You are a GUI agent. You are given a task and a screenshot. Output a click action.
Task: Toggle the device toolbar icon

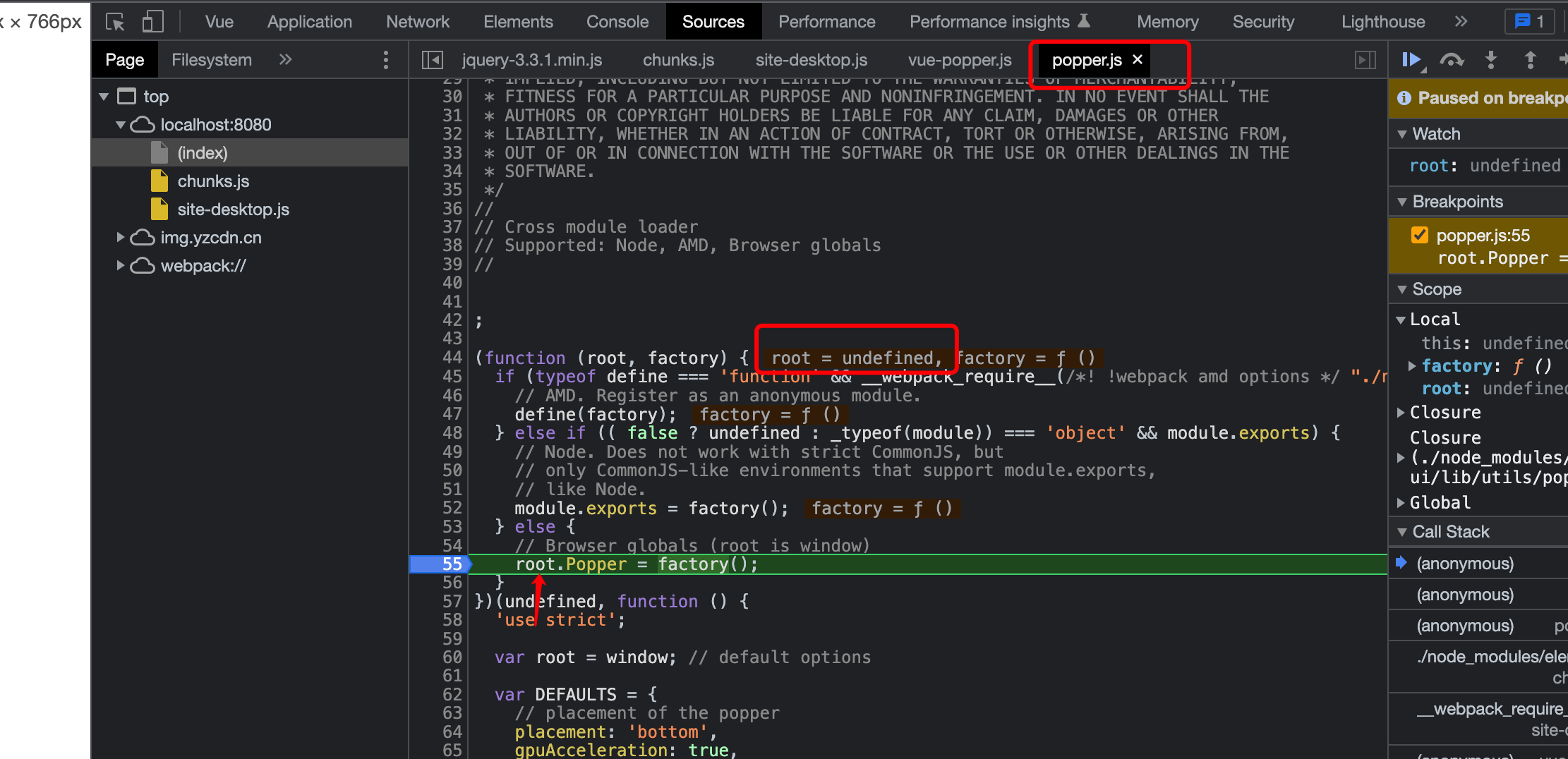(152, 22)
